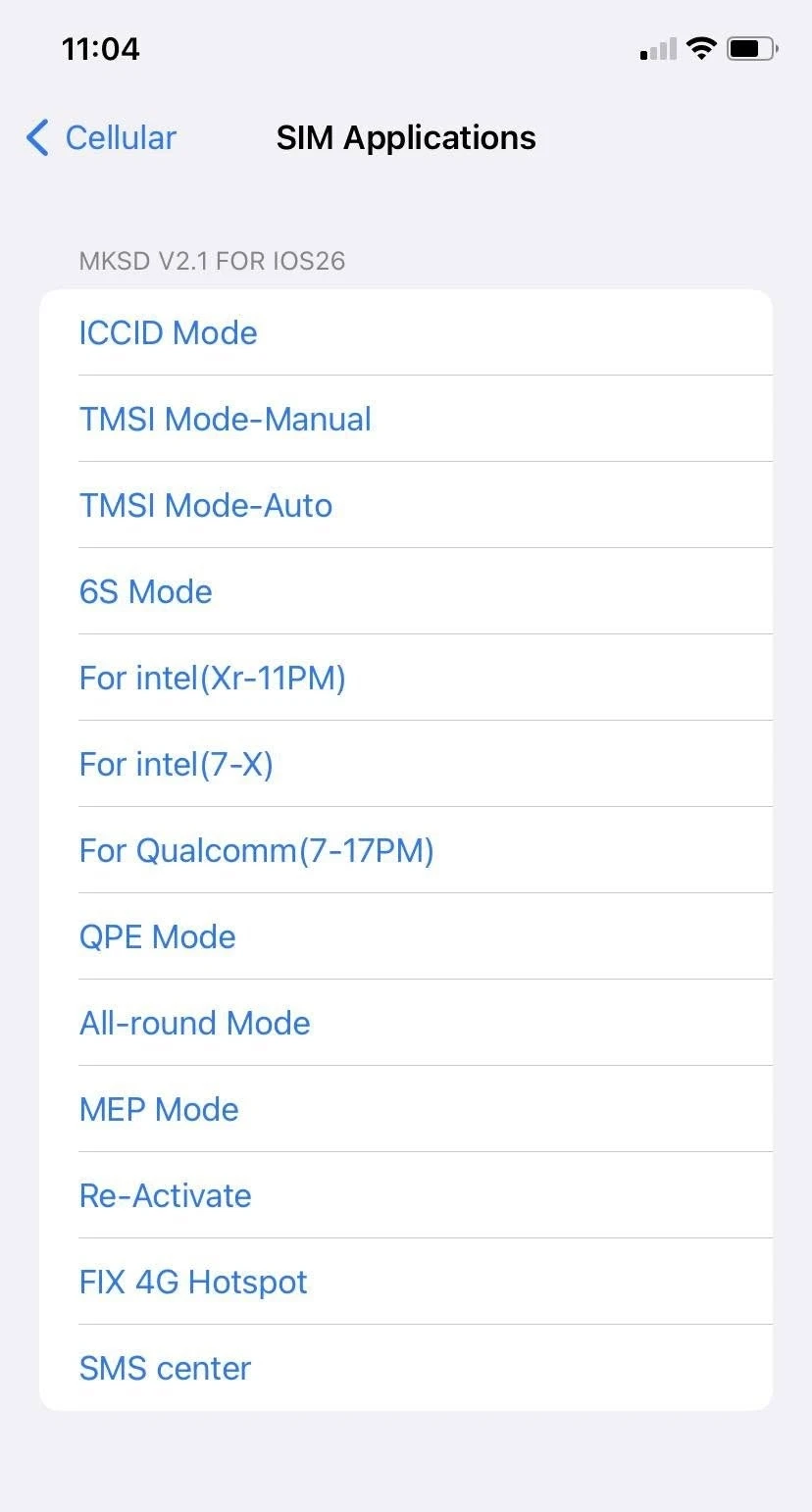Select TMSI Mode-Manual

coord(226,419)
